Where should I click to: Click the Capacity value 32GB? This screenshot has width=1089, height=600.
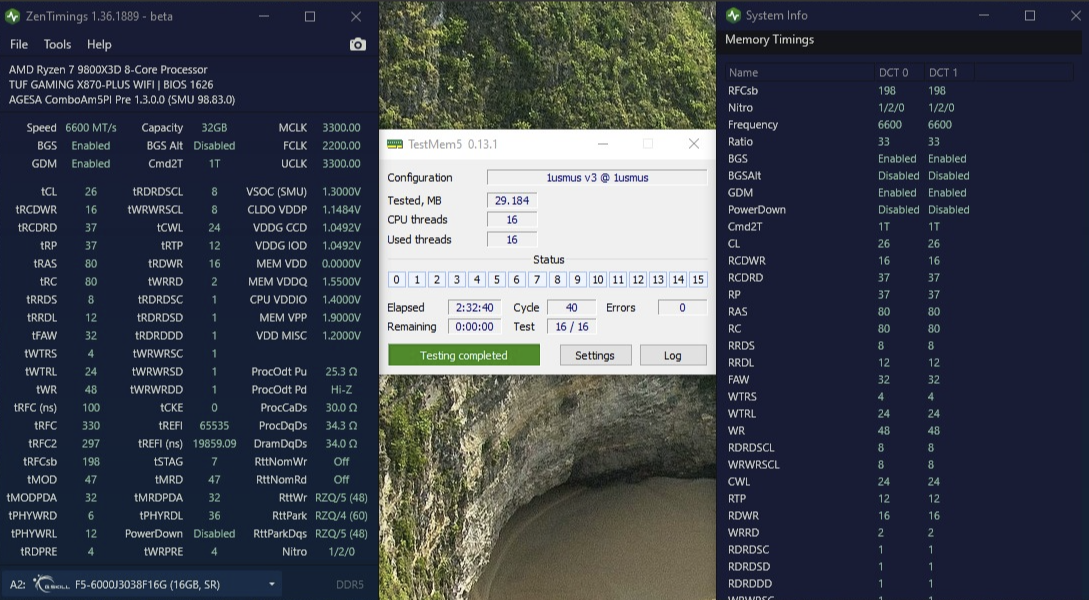214,128
